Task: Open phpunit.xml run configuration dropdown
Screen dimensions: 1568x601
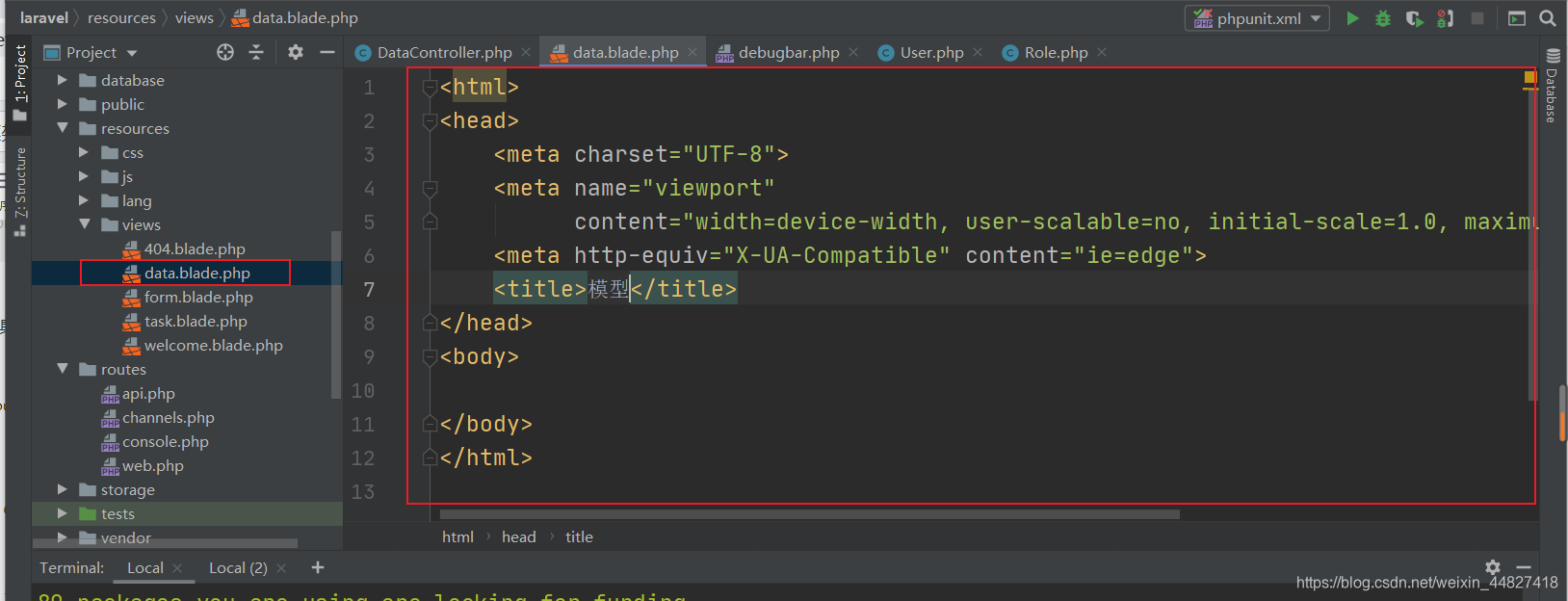Action: (1258, 18)
